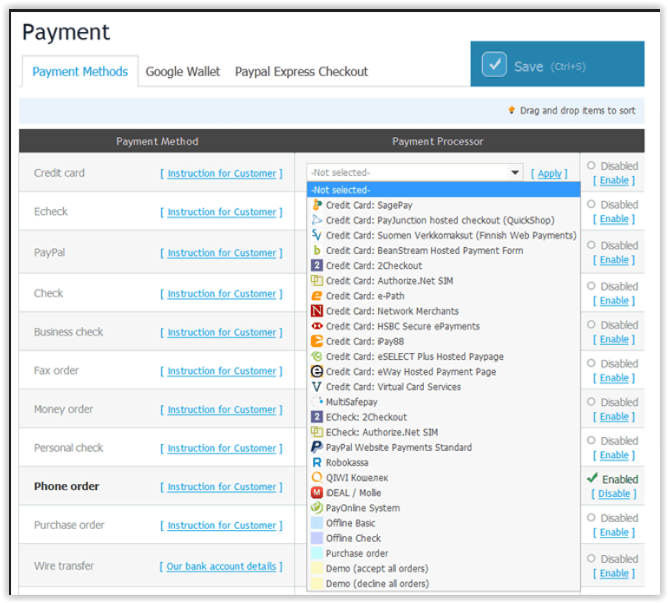Click the Offline Check purple swatch

[317, 538]
